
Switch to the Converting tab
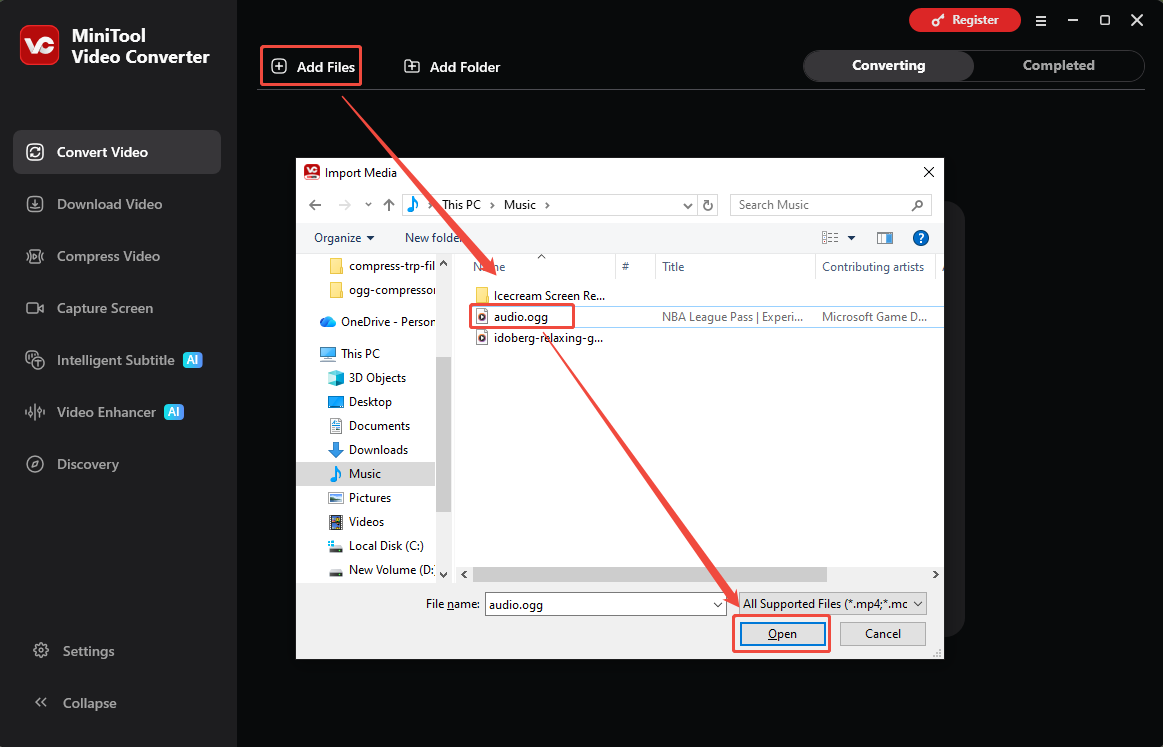pos(889,65)
